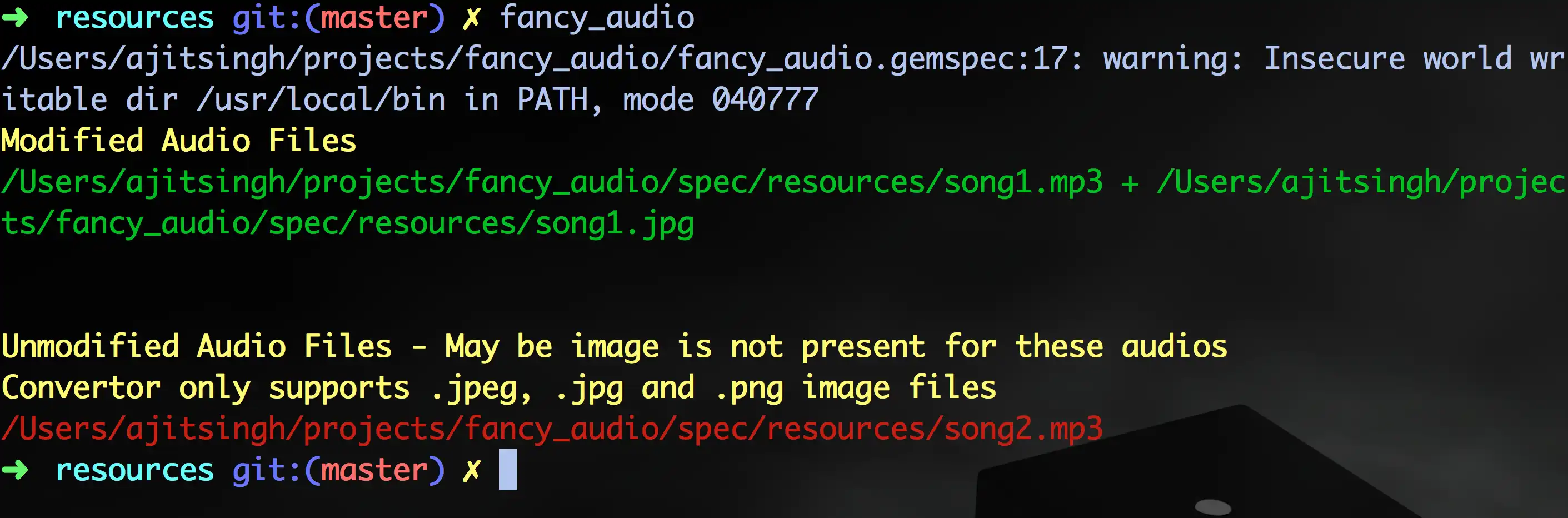Click the green prompt arrow on top line
The height and width of the screenshot is (518, 1568).
coord(15,18)
